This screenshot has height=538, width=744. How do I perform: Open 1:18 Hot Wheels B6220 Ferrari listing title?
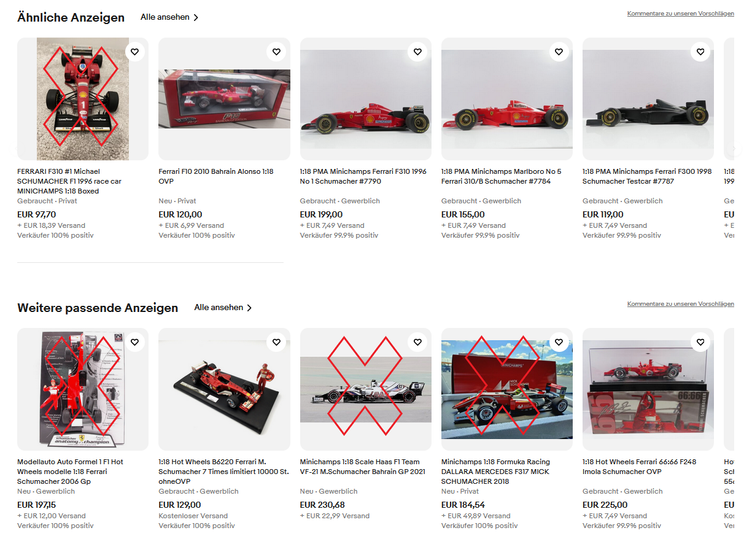(223, 471)
